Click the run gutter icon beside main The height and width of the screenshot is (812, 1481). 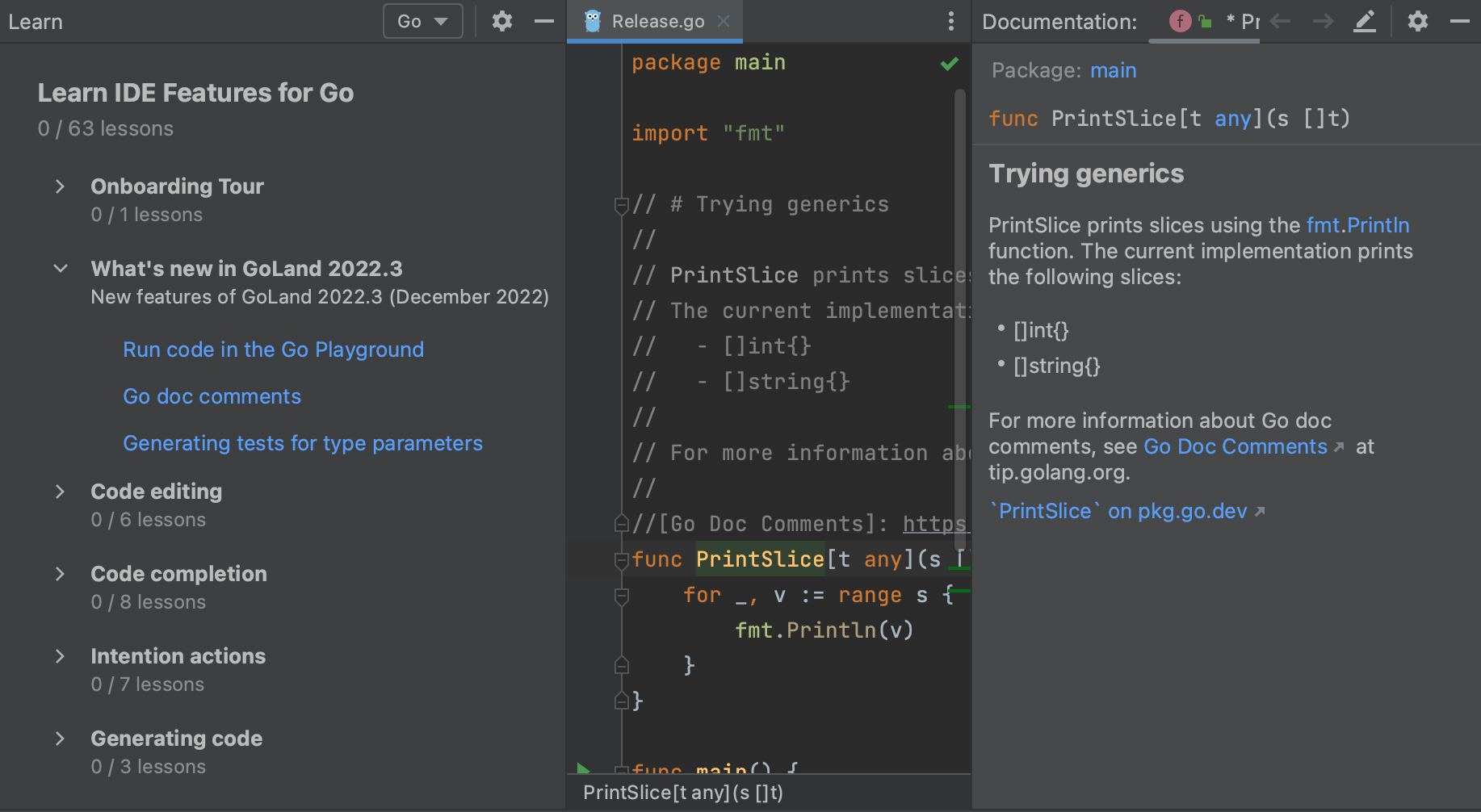click(583, 768)
